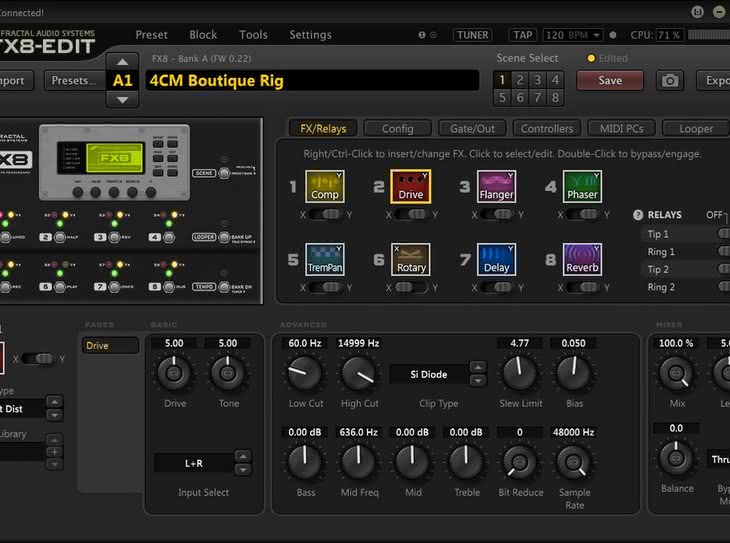Open the Preset menu
Viewport: 730px width, 543px height.
click(x=151, y=35)
